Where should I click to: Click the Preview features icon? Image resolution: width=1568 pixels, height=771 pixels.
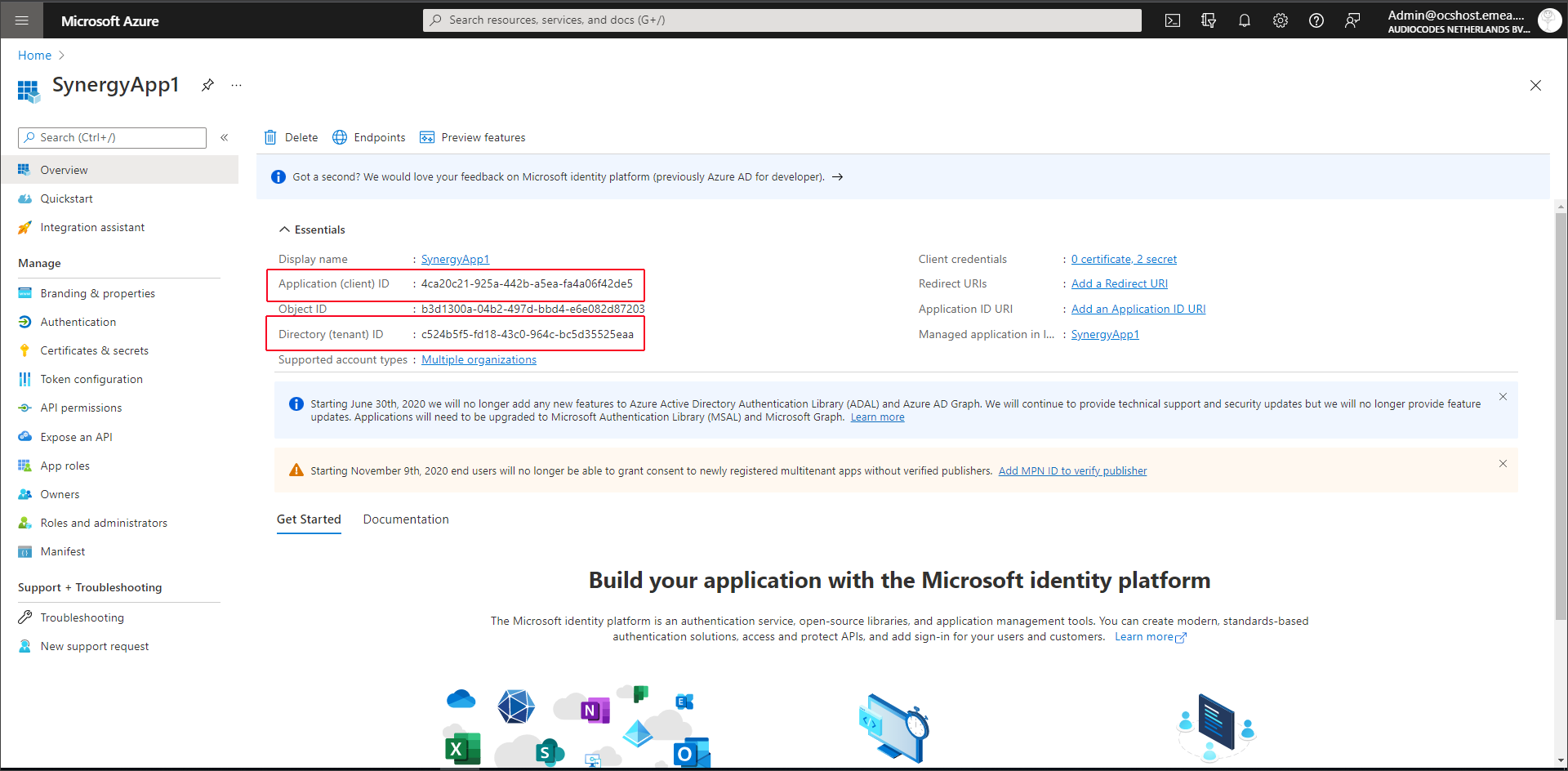point(427,137)
